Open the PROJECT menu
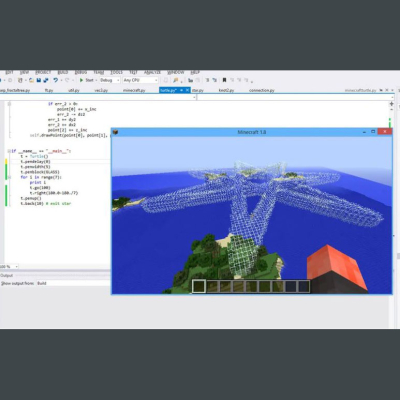 coord(43,72)
